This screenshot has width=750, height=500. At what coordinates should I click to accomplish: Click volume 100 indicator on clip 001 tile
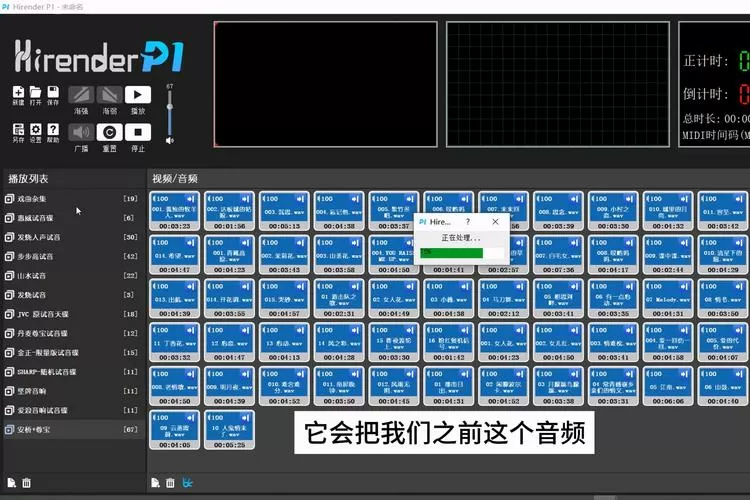[x=161, y=199]
